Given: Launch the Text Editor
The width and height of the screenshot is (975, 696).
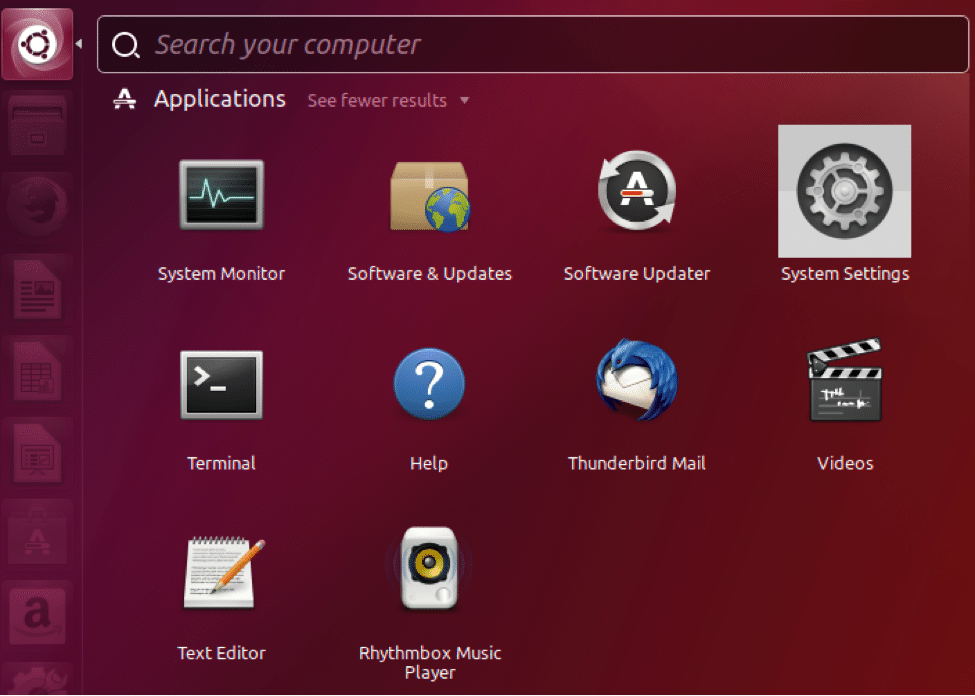Looking at the screenshot, I should pos(224,573).
